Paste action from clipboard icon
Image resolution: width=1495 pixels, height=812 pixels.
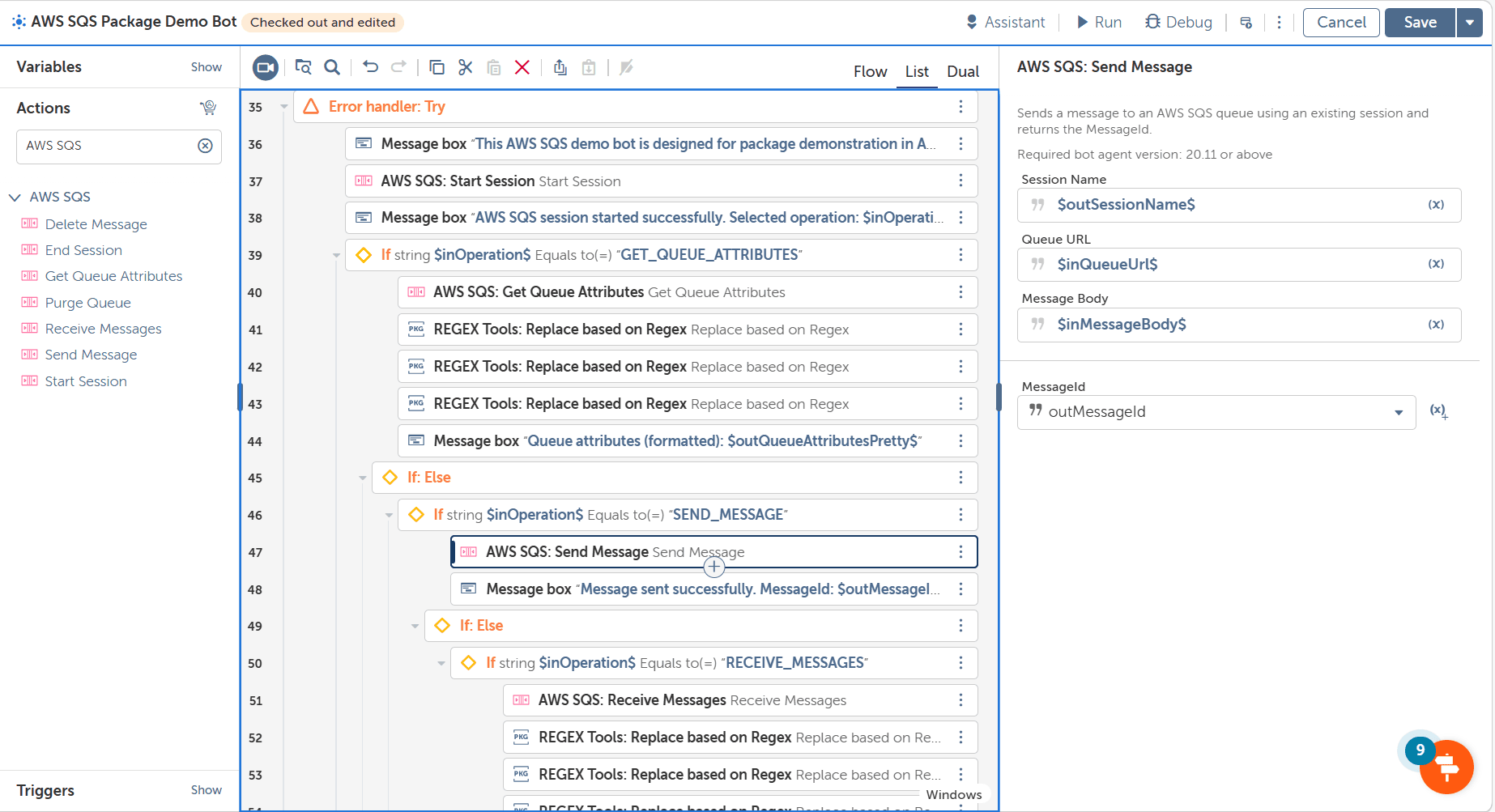[x=494, y=67]
